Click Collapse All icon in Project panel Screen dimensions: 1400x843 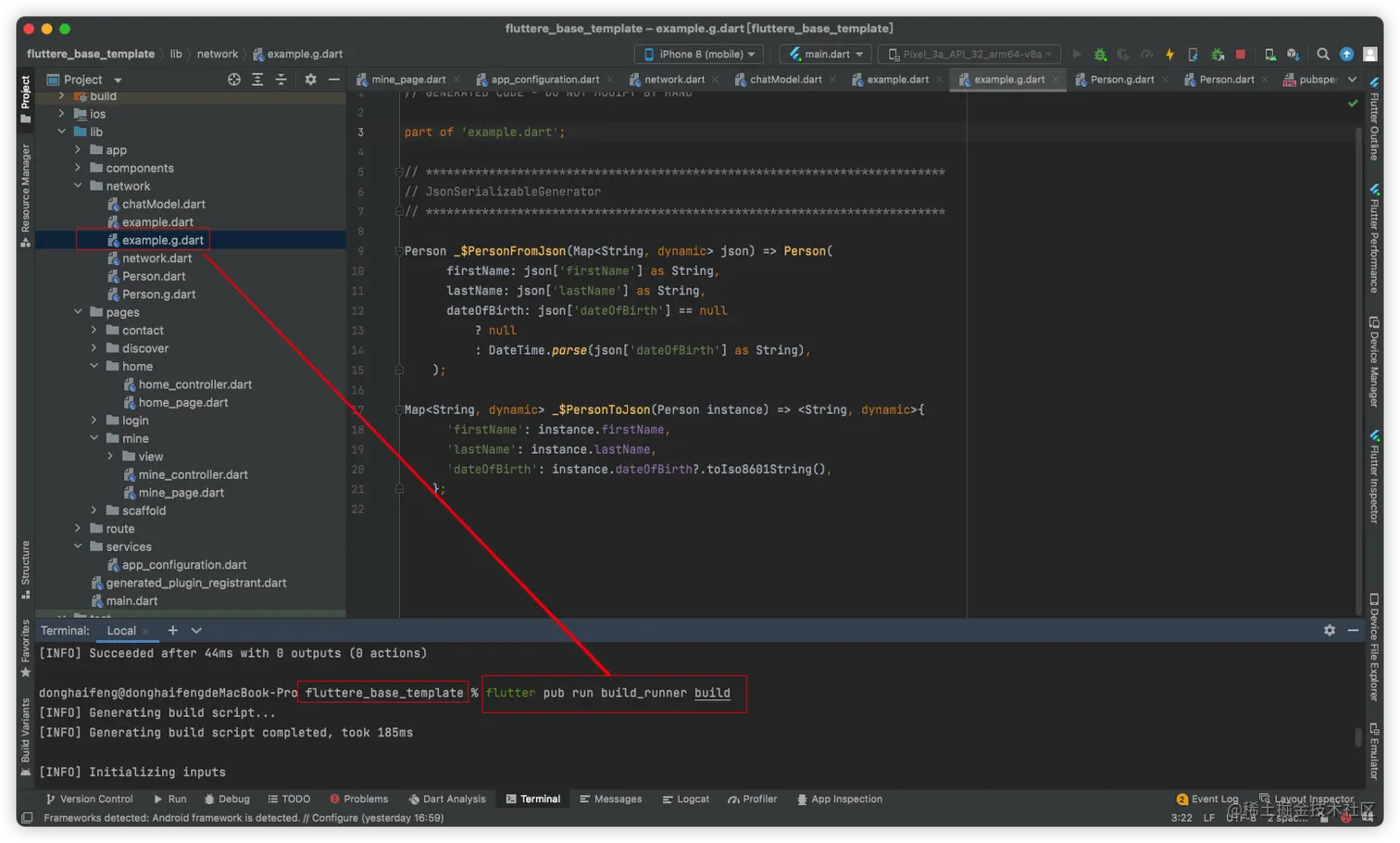281,80
